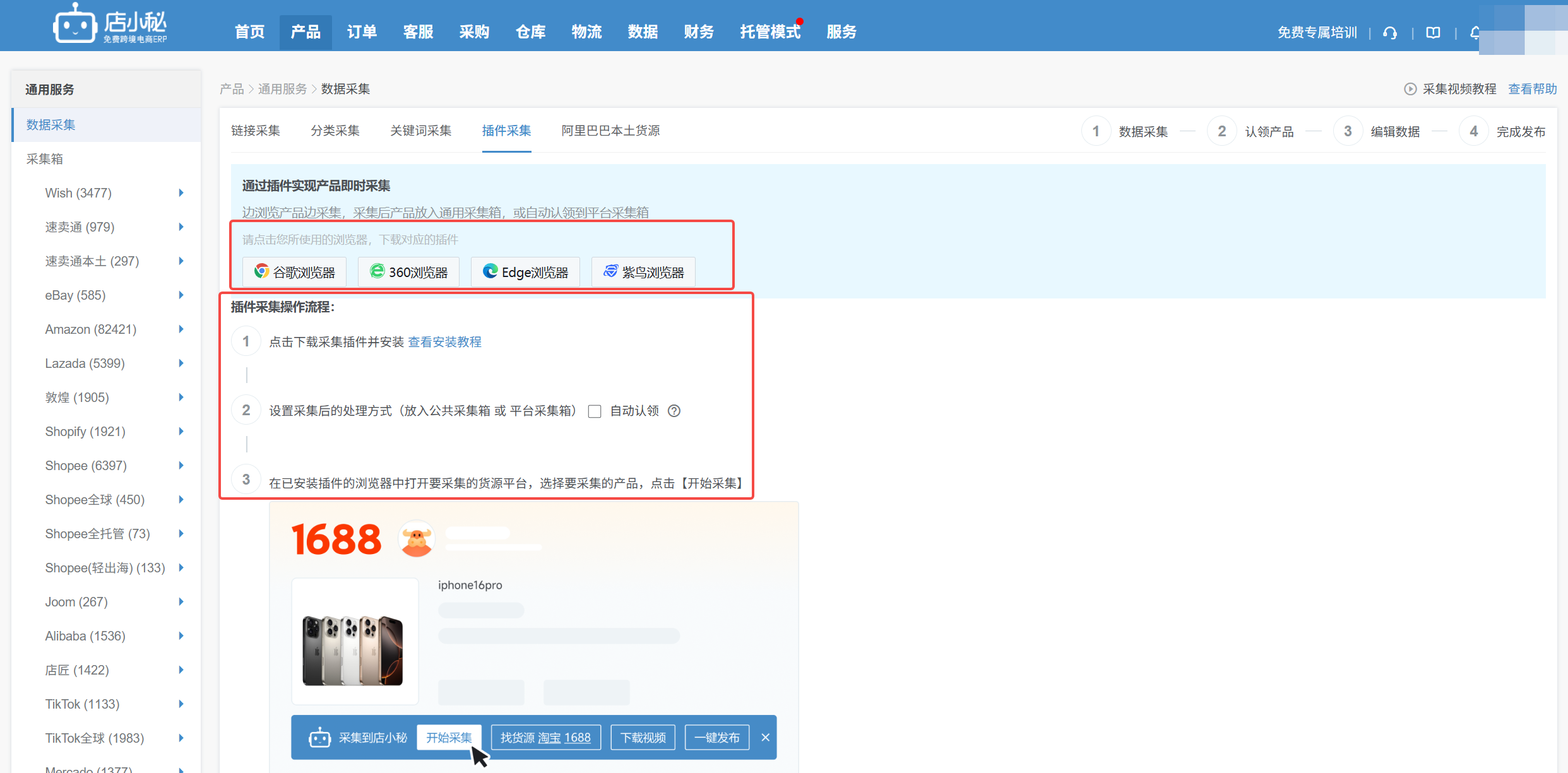1568x773 pixels.
Task: Click the ox mascot avatar icon
Action: tap(417, 539)
